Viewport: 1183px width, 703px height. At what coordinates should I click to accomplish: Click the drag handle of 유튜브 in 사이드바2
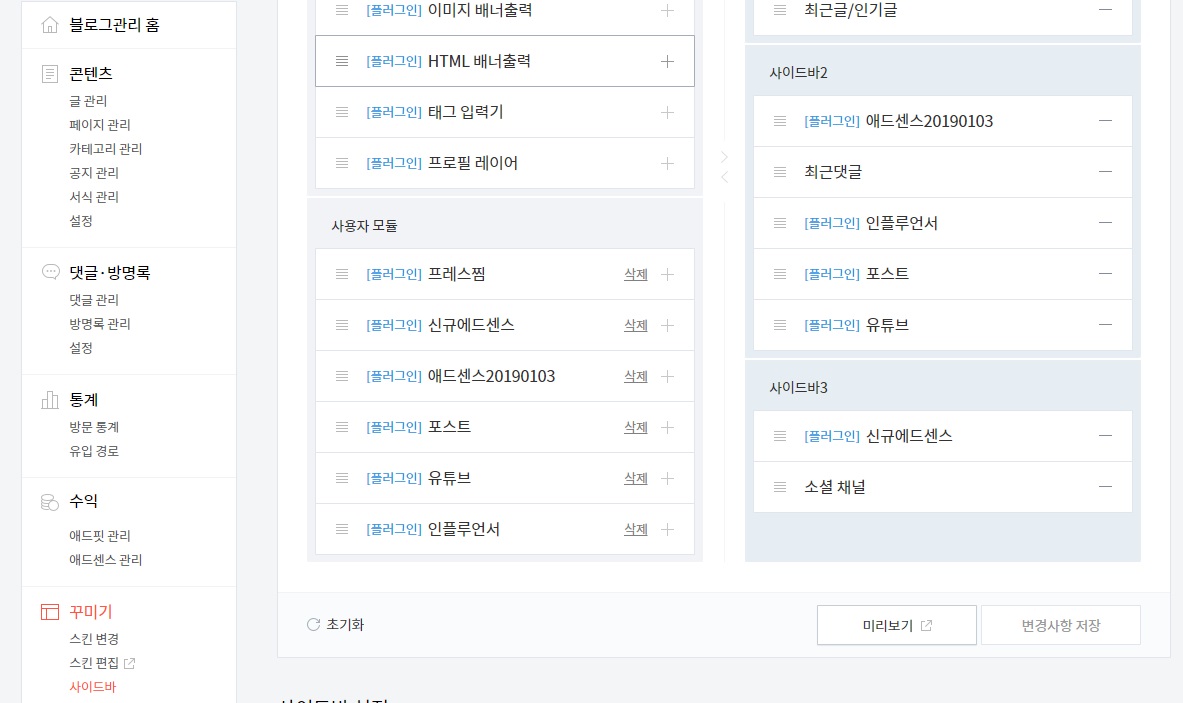pyautogui.click(x=780, y=325)
